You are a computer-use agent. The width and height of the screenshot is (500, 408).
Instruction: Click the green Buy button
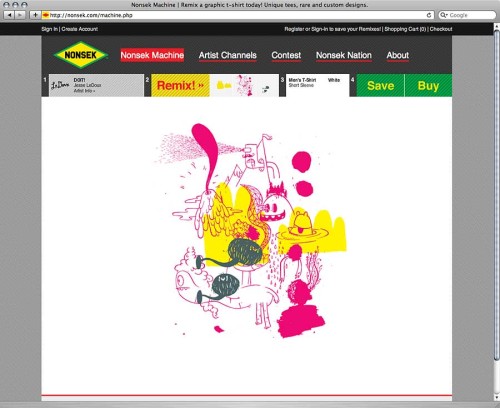click(x=428, y=86)
